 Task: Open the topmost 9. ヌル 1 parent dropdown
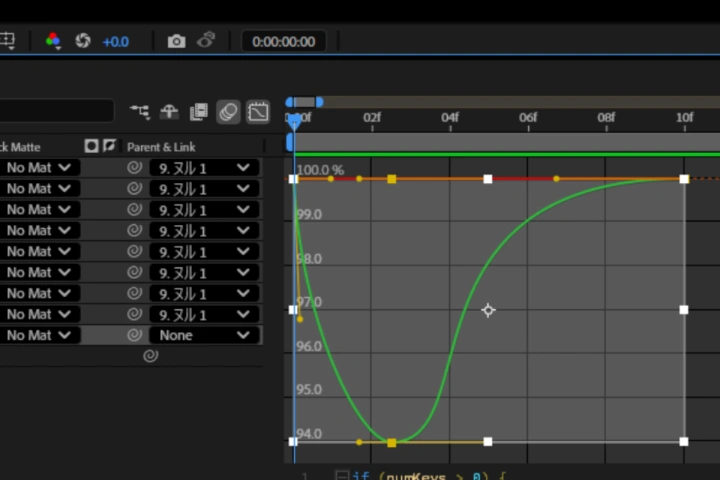(x=204, y=168)
